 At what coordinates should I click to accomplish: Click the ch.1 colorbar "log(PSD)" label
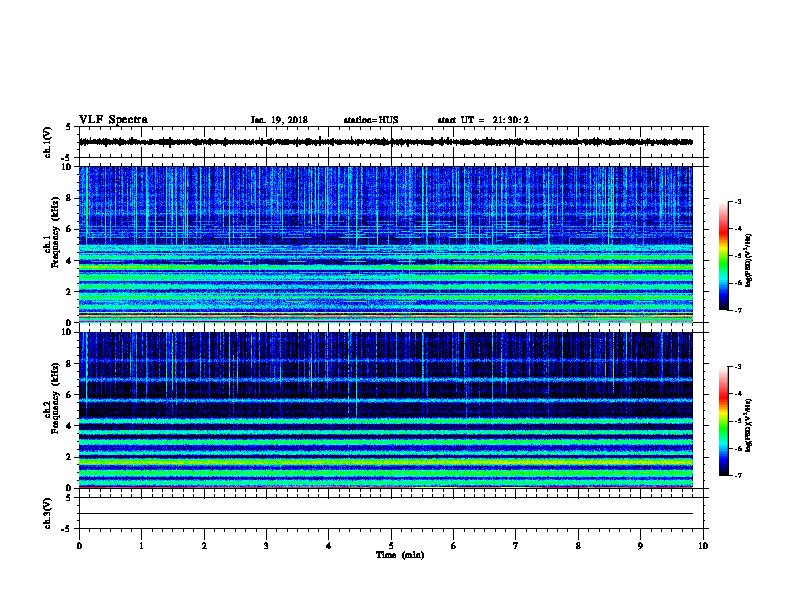(749, 260)
